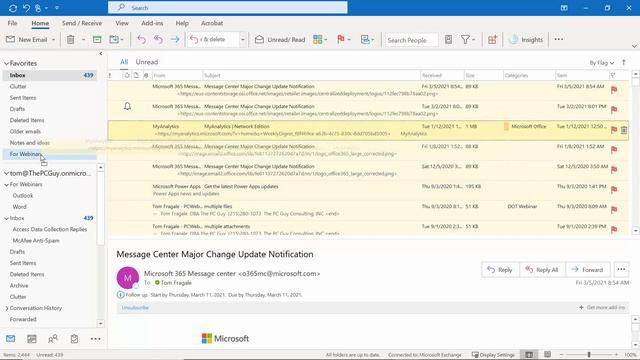The width and height of the screenshot is (640, 360).
Task: Toggle the flag on Power Apps updates message
Action: tap(614, 190)
